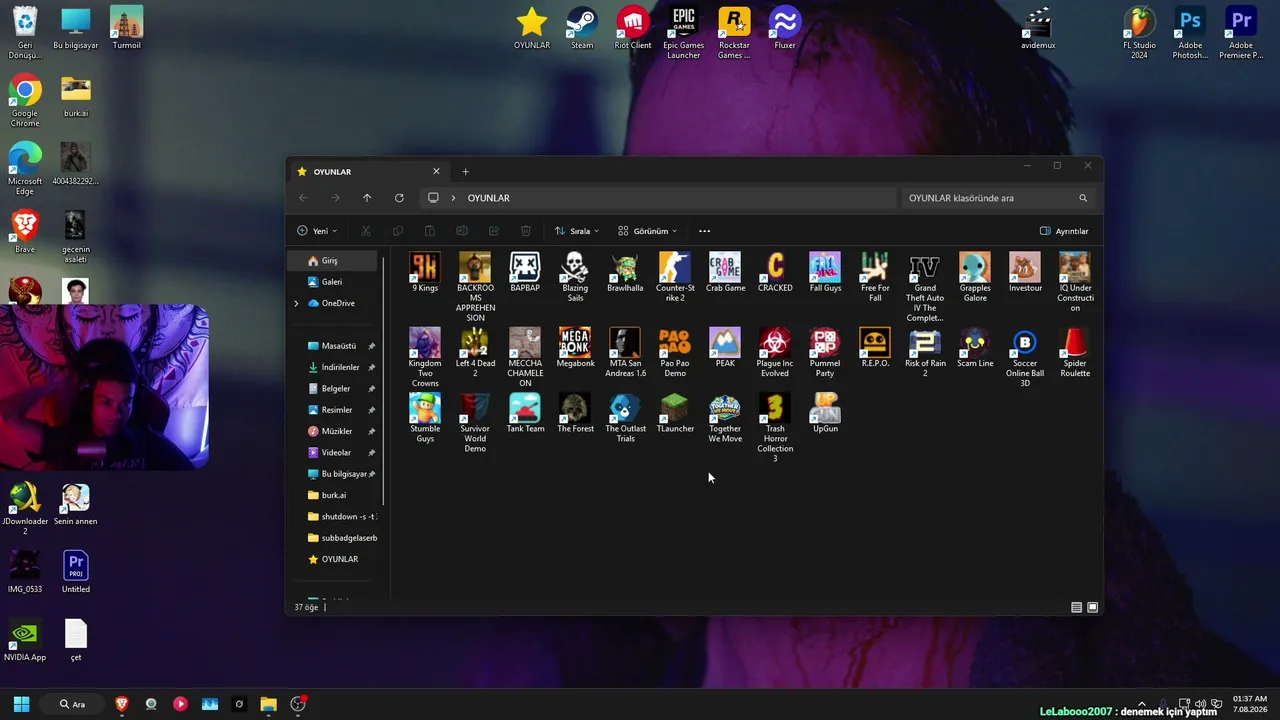Select the Counter-Strike 2 shortcut
The height and width of the screenshot is (720, 1280).
coord(675,277)
